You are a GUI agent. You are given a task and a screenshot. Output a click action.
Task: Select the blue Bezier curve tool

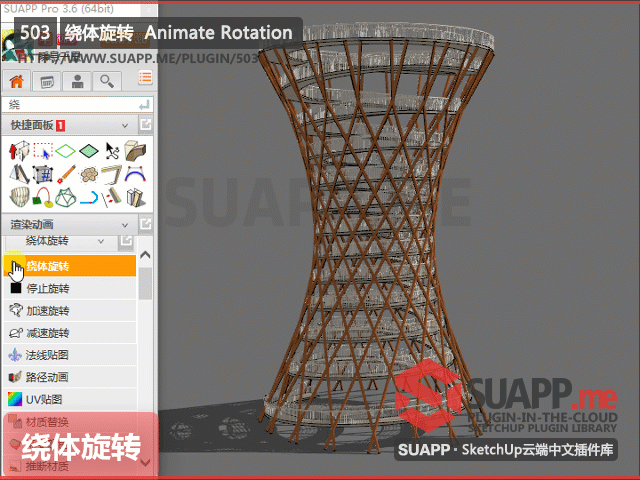(135, 174)
